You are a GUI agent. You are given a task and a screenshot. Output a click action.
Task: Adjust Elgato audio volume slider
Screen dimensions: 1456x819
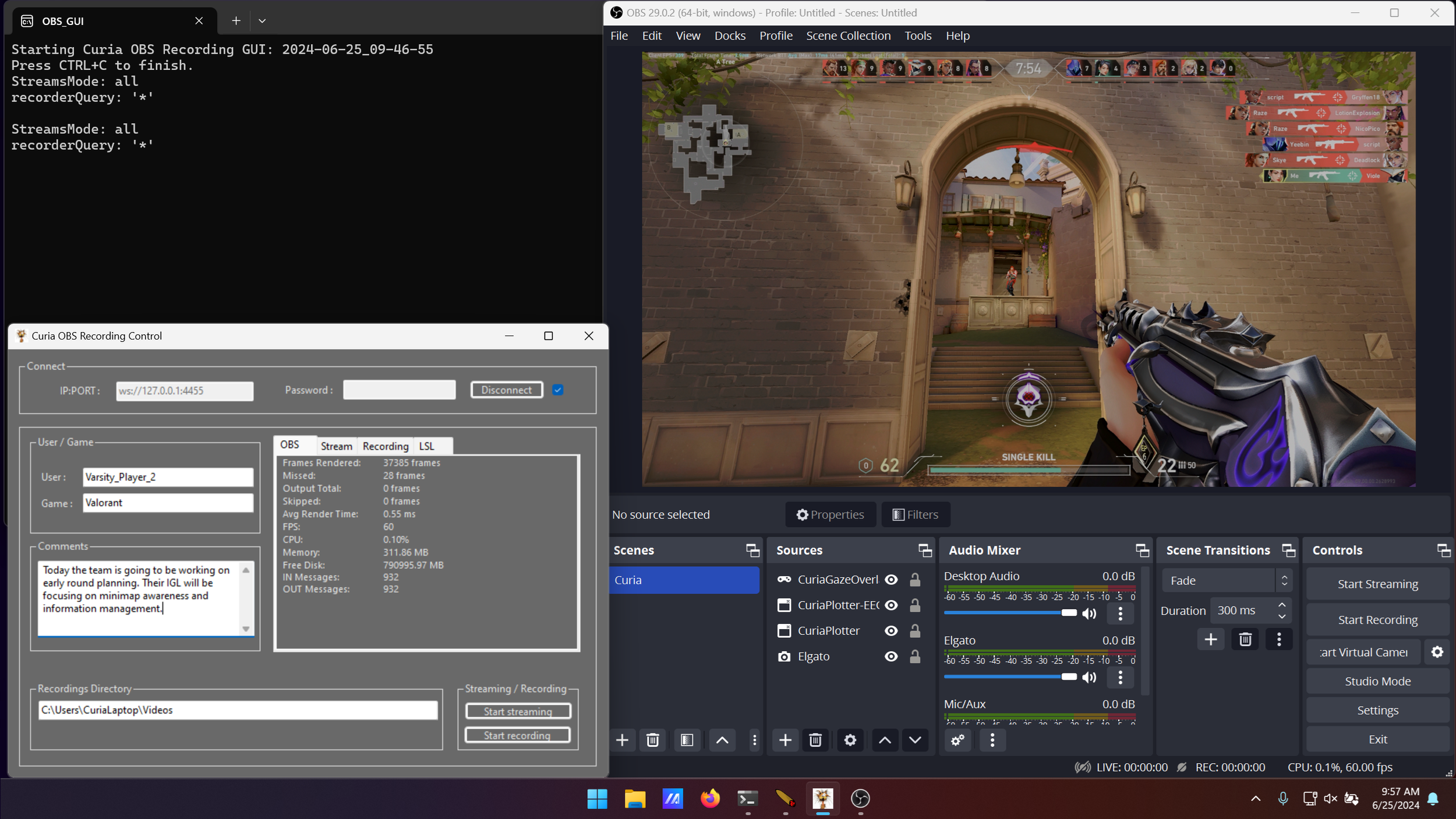coord(1010,676)
